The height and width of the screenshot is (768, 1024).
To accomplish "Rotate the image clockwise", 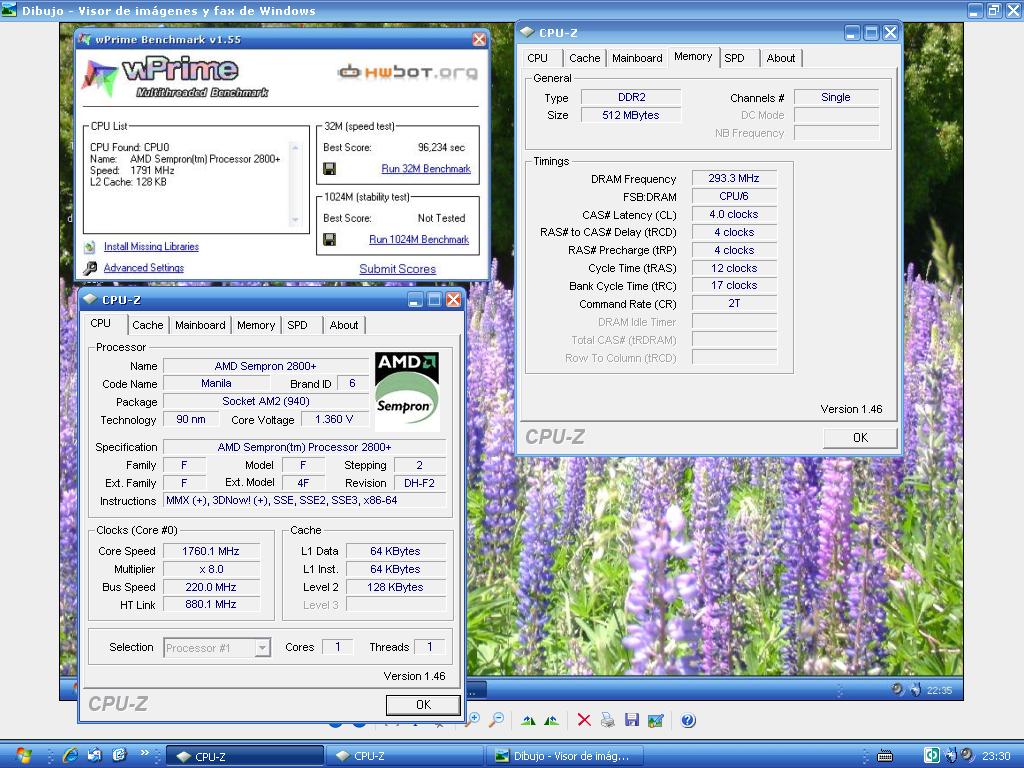I will point(528,720).
